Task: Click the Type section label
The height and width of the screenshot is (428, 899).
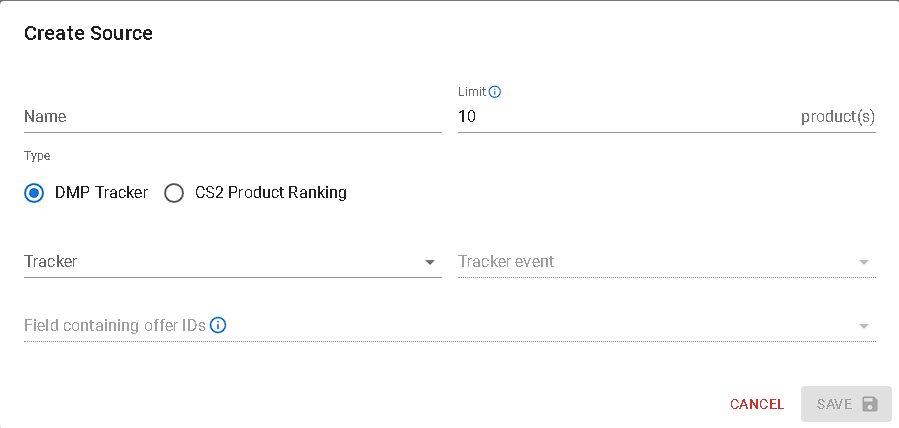Action: pyautogui.click(x=37, y=156)
